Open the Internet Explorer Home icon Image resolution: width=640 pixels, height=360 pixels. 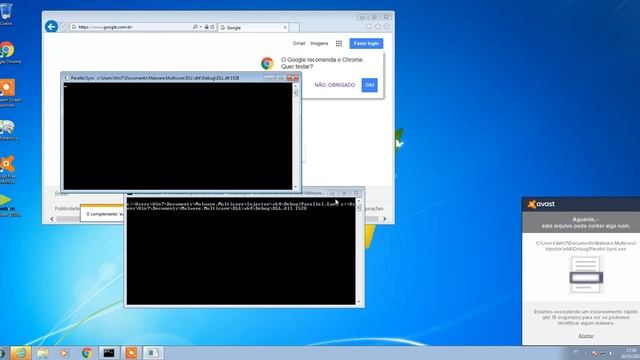pyautogui.click(x=369, y=27)
